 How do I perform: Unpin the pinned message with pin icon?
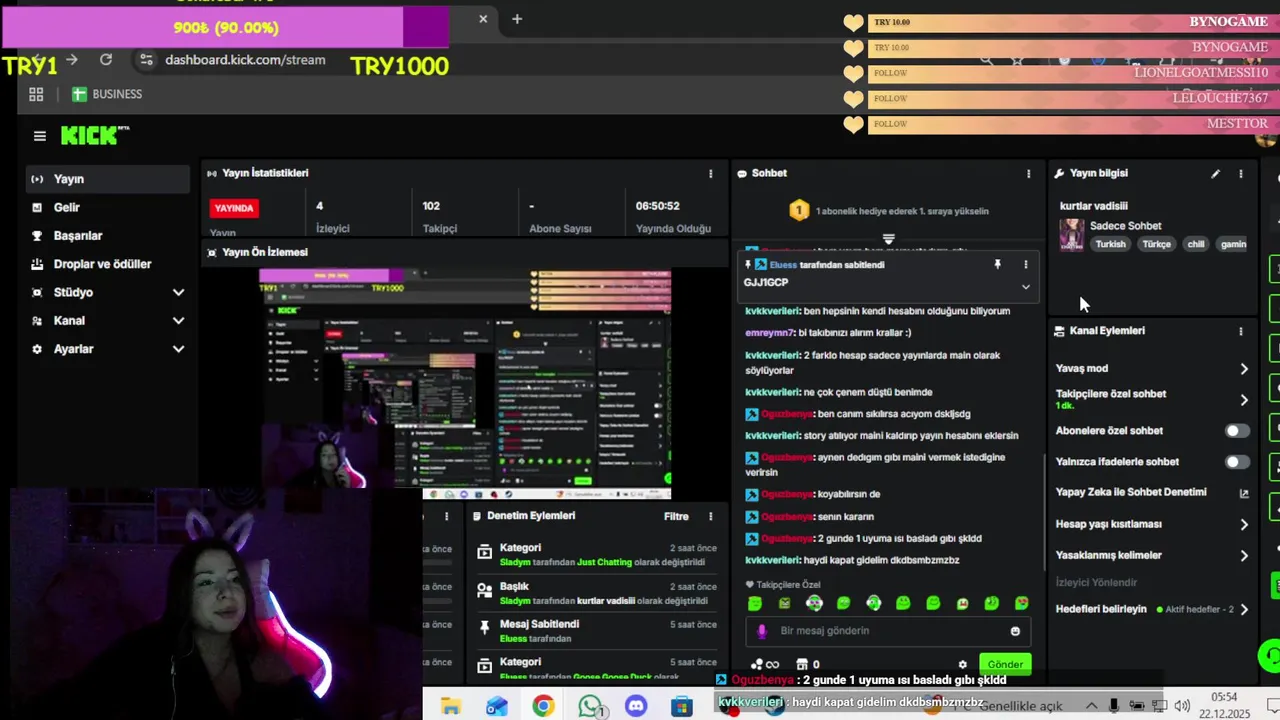pyautogui.click(x=997, y=265)
